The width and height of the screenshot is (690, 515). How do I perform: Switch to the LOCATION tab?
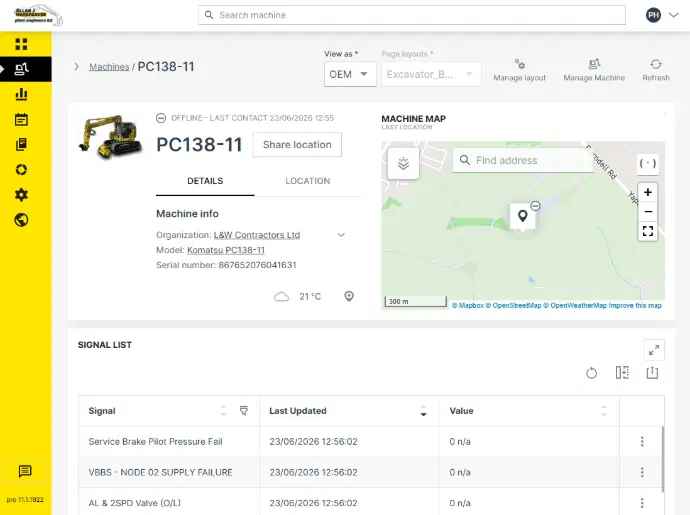click(308, 181)
